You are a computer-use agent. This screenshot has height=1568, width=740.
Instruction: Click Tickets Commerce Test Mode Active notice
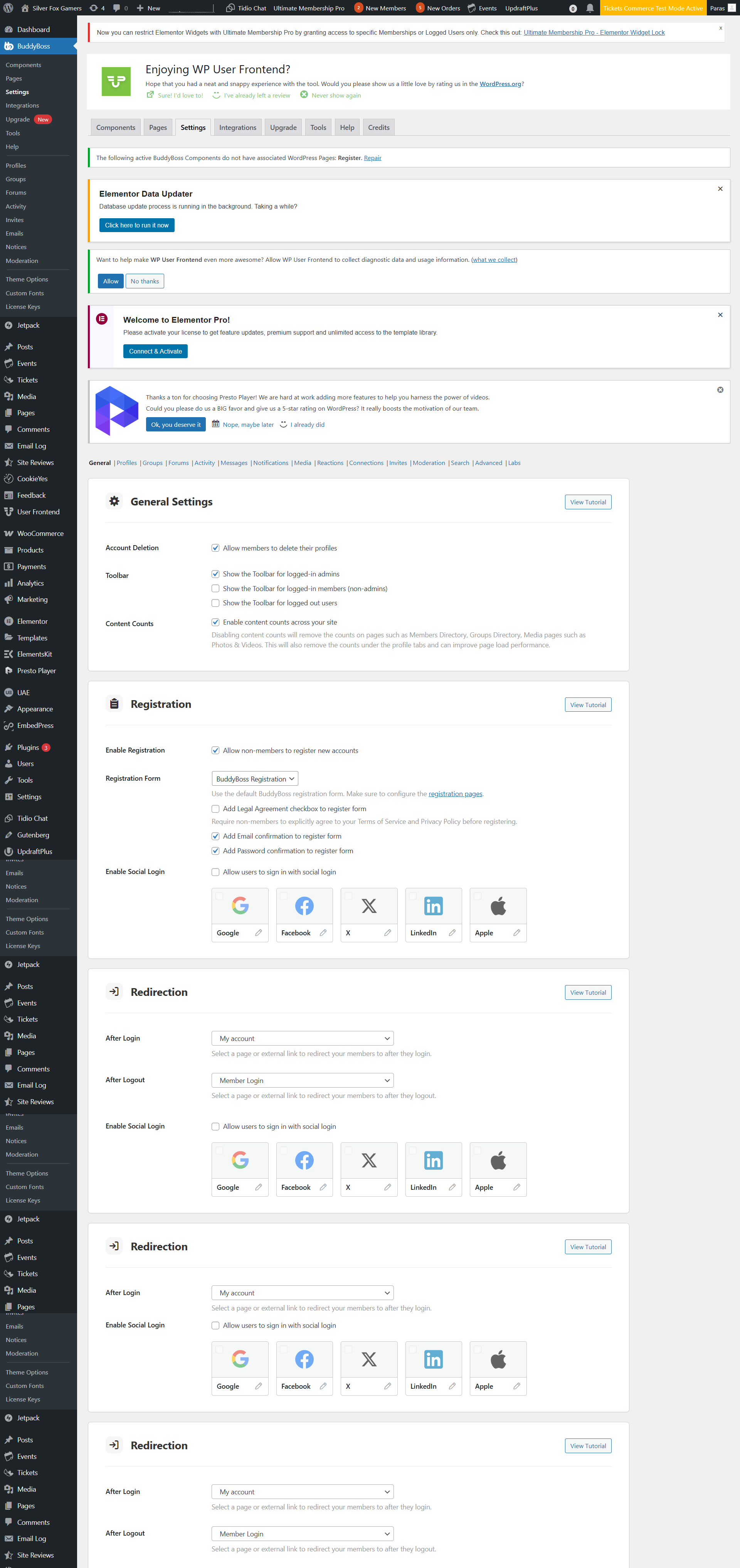click(653, 8)
